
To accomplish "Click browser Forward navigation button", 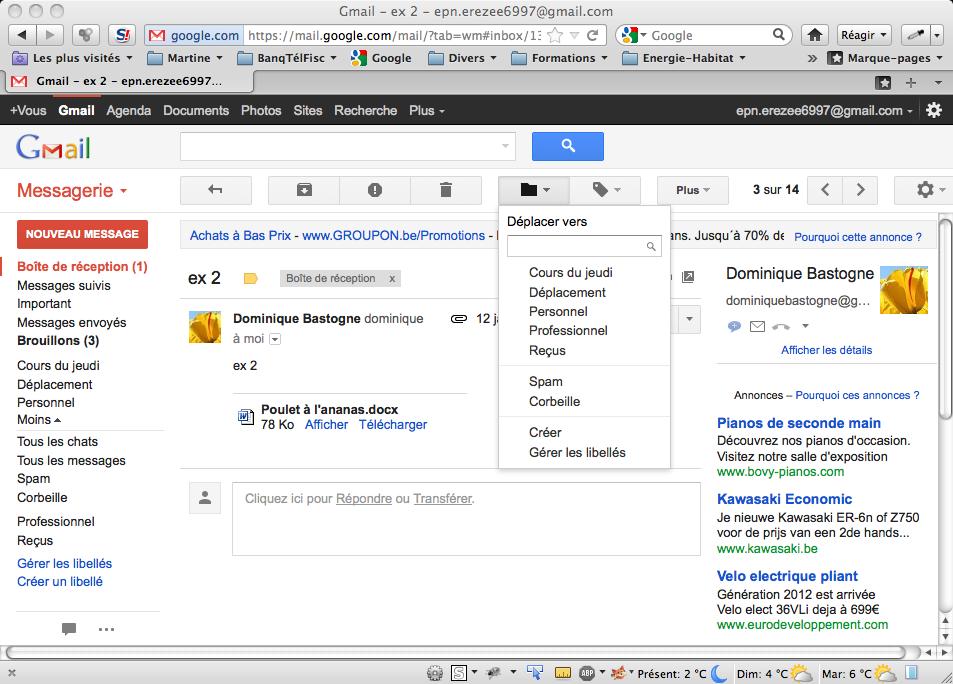I will (50, 35).
